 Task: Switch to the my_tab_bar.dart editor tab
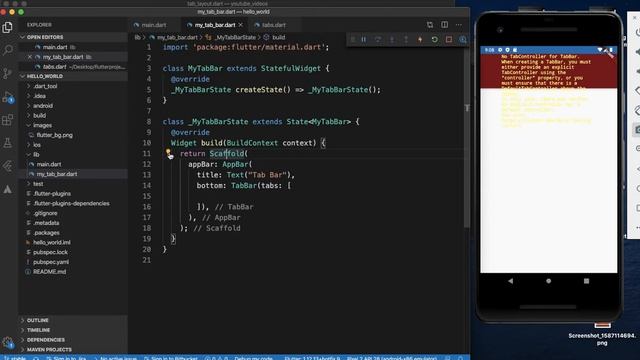(x=215, y=25)
